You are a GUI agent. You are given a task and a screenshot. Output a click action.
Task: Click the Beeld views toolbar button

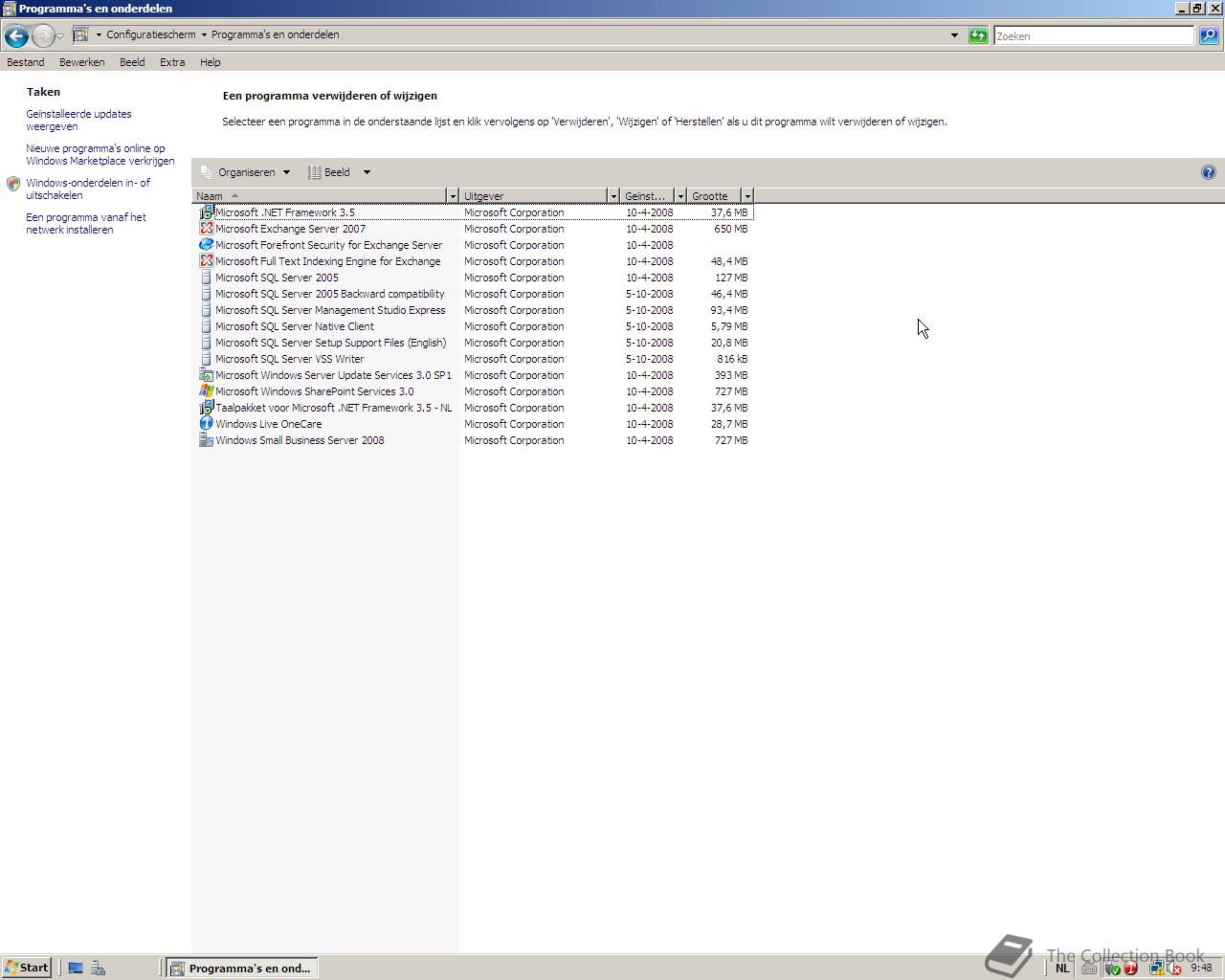[329, 172]
